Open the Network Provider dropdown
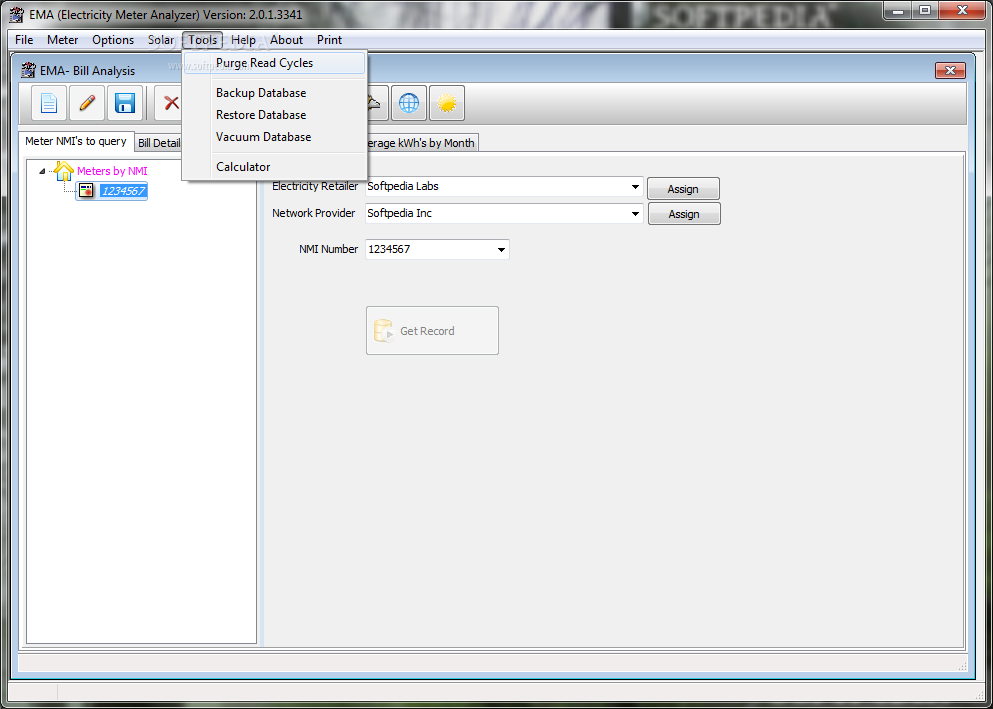Viewport: 993px width, 709px height. pos(635,213)
